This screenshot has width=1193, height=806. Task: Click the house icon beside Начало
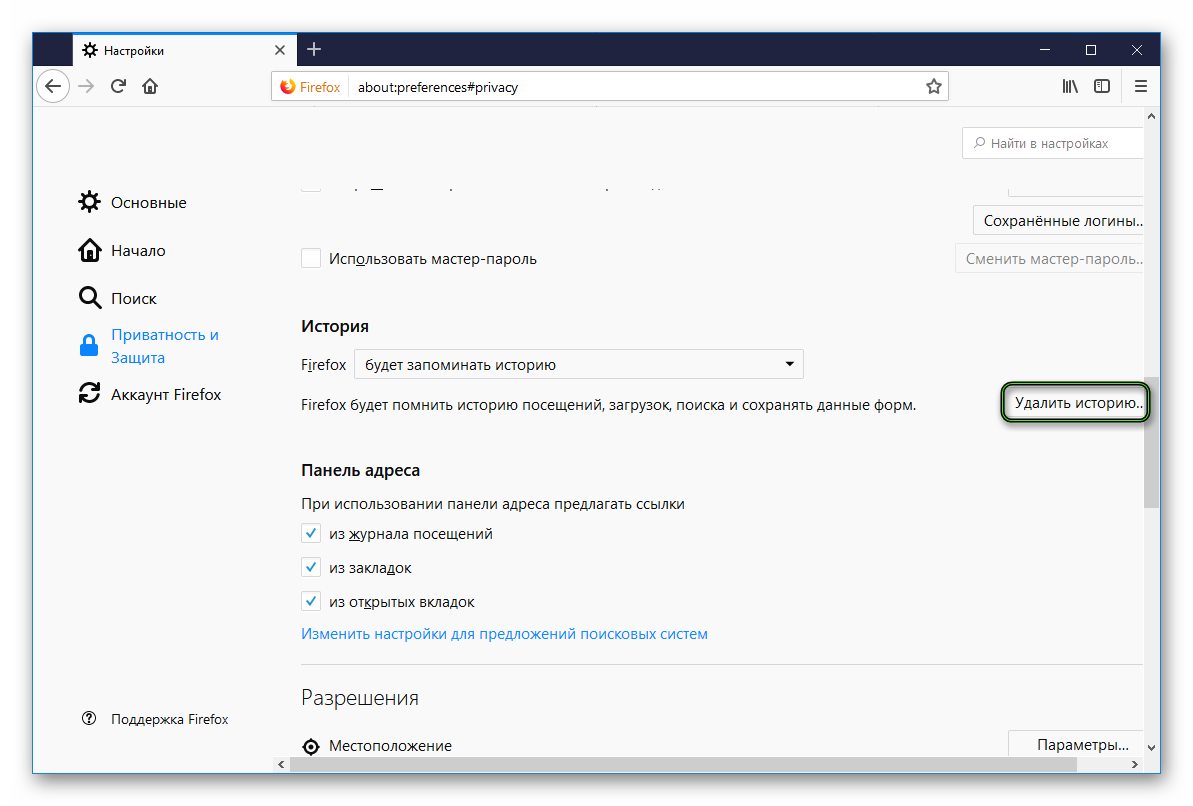coord(89,250)
